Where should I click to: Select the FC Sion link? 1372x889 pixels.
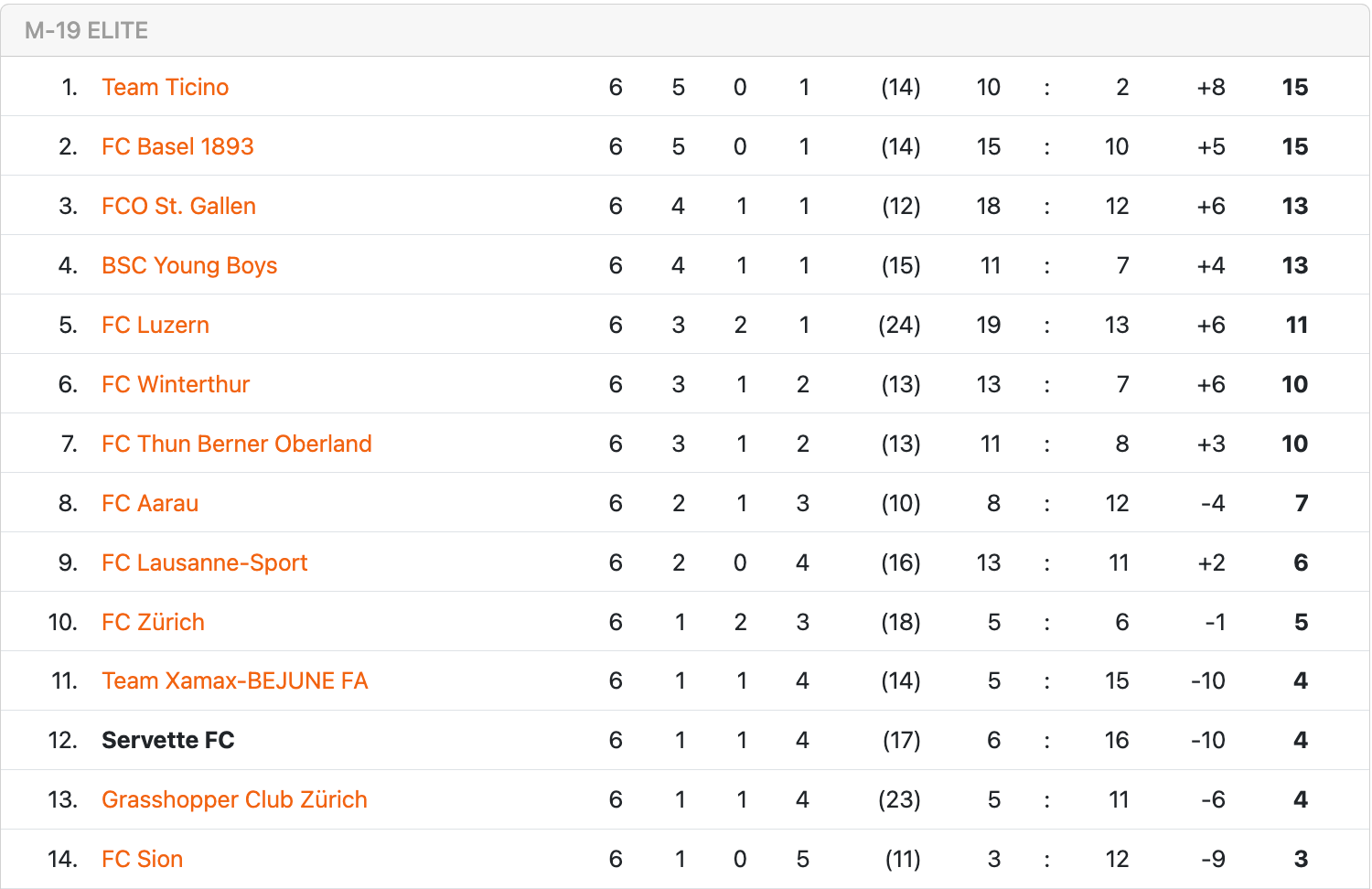[x=143, y=859]
